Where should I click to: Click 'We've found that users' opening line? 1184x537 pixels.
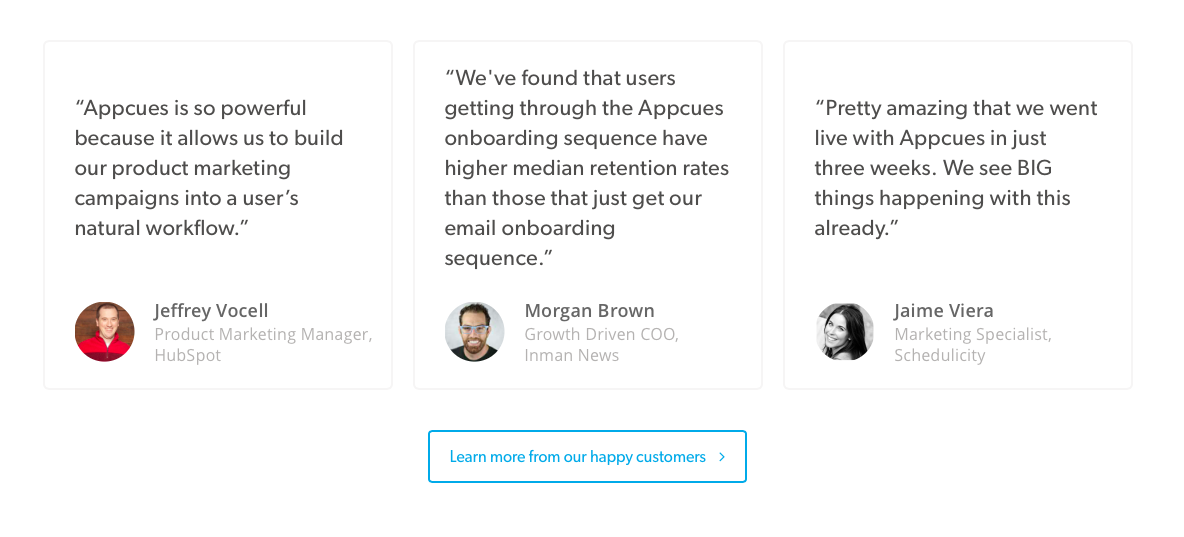click(560, 78)
